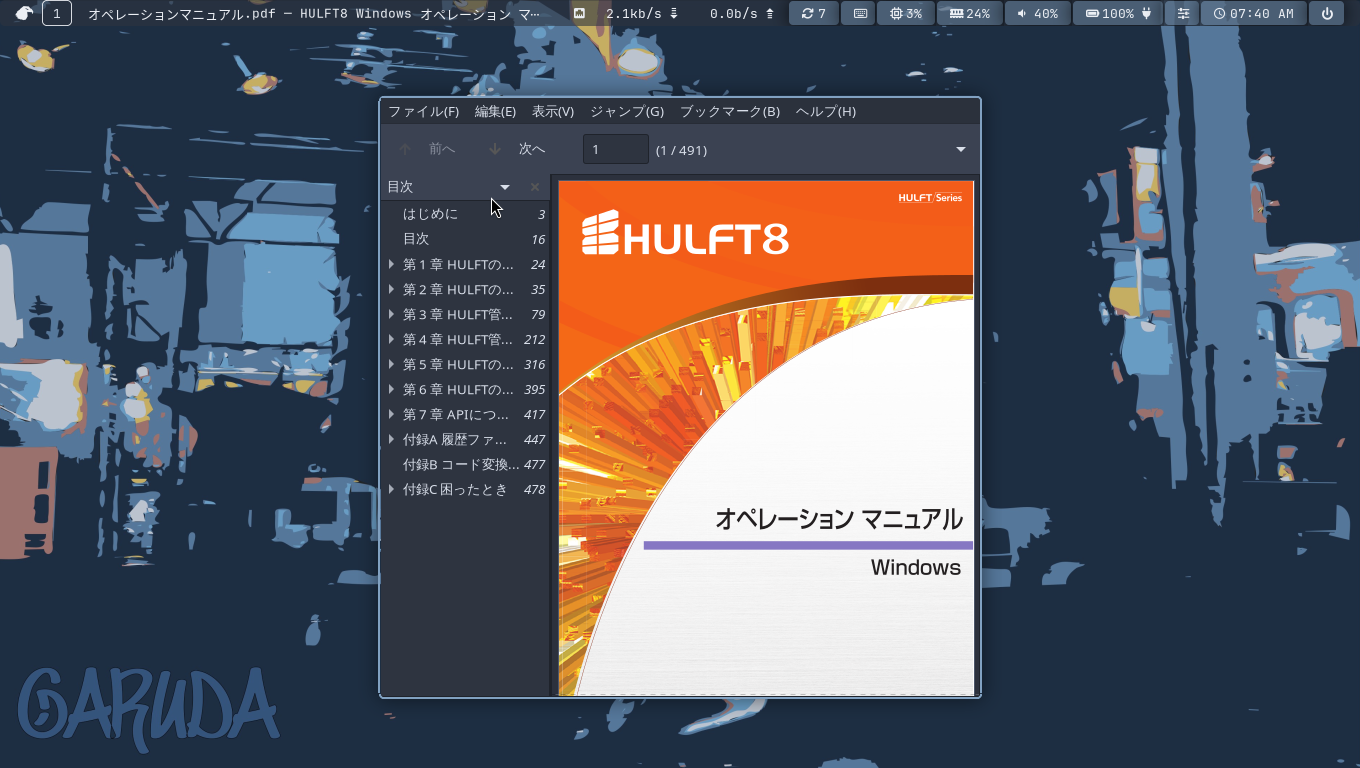Open the 表示(V) menu
This screenshot has width=1360, height=768.
[553, 111]
